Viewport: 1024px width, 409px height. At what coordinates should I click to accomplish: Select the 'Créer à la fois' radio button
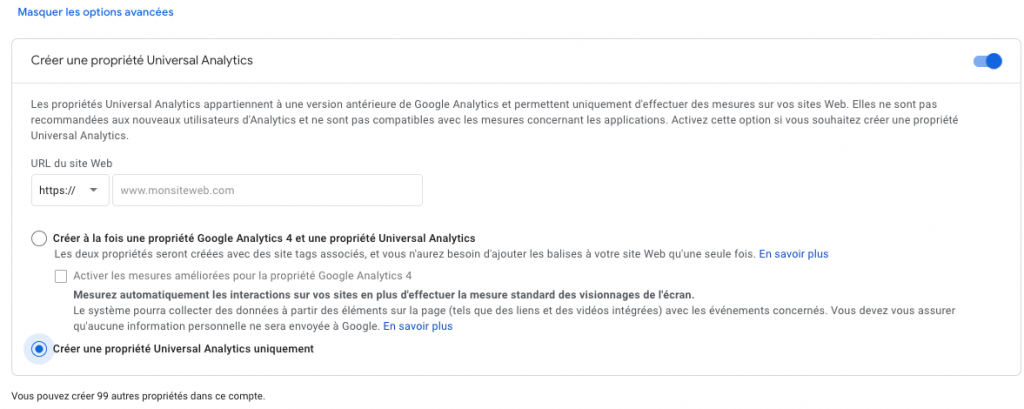[39, 238]
